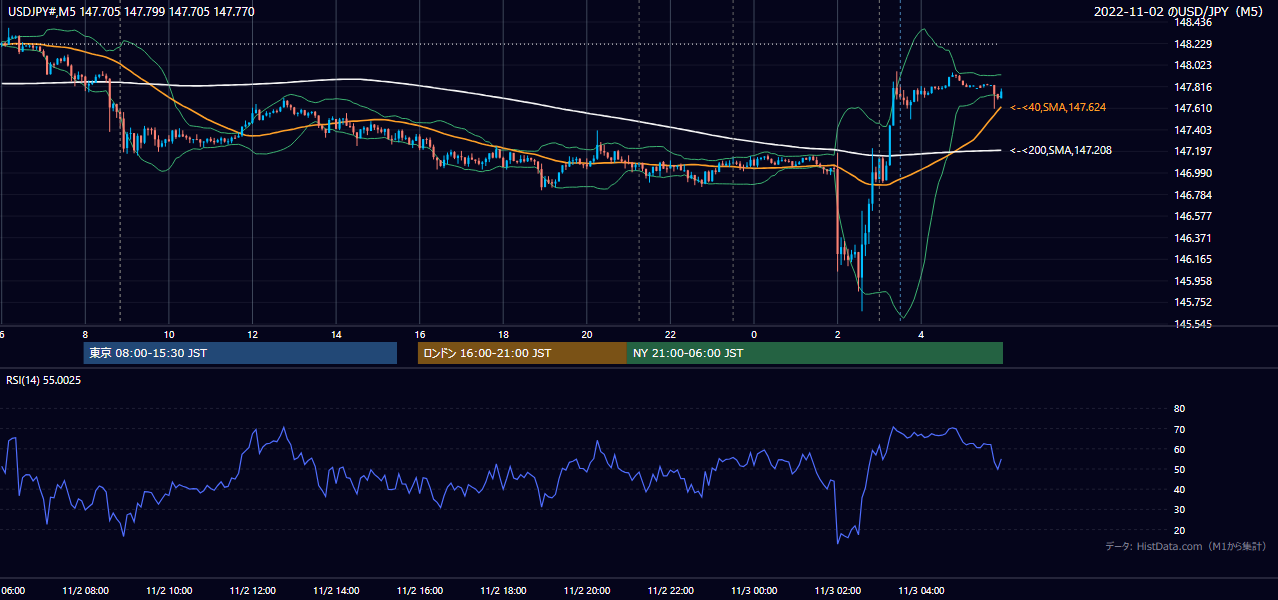
Task: Click the 11/2 16:00 time axis label
Action: (x=420, y=591)
